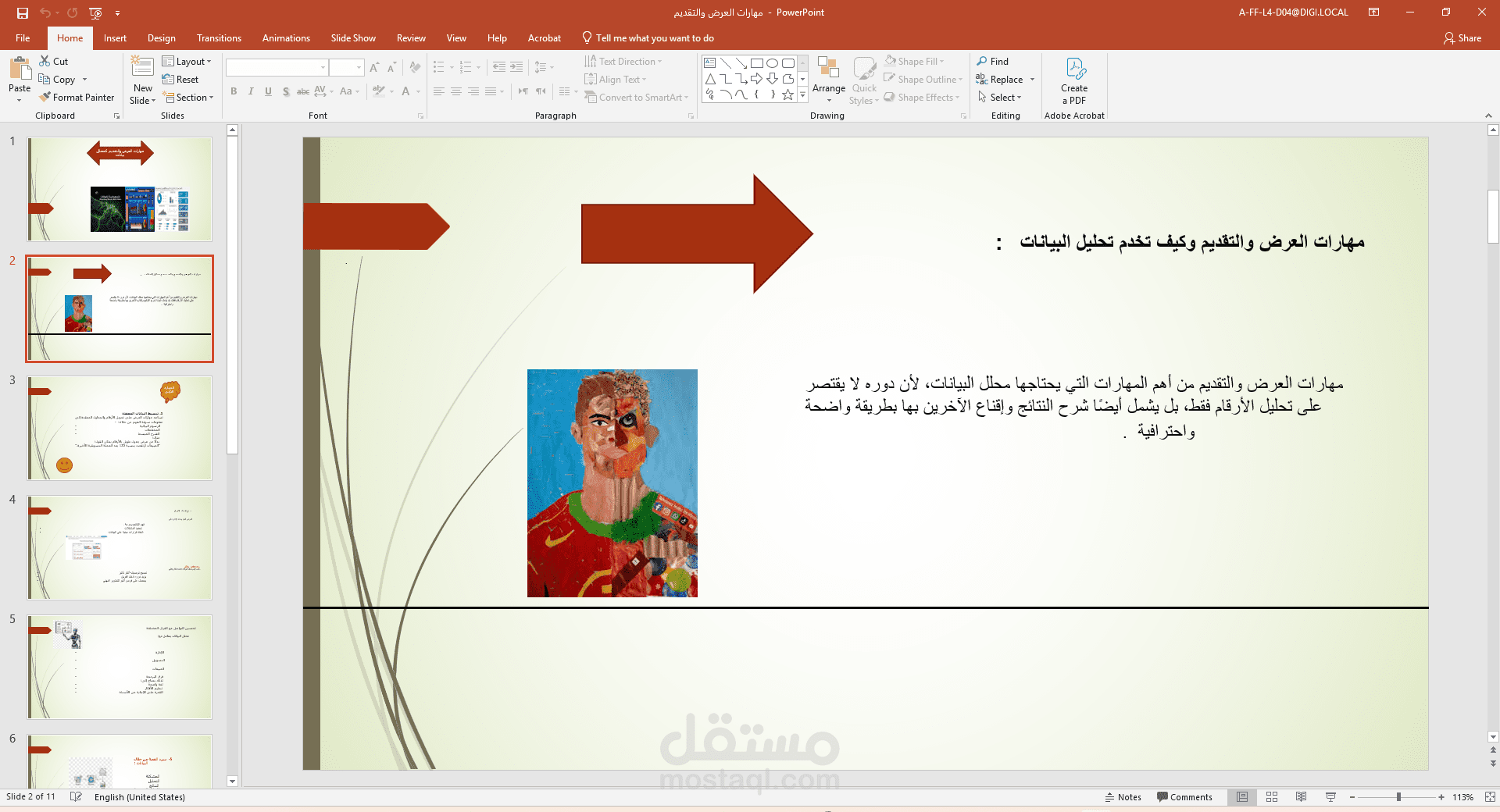The width and height of the screenshot is (1500, 812).
Task: Open the font size combo box
Action: pyautogui.click(x=346, y=68)
